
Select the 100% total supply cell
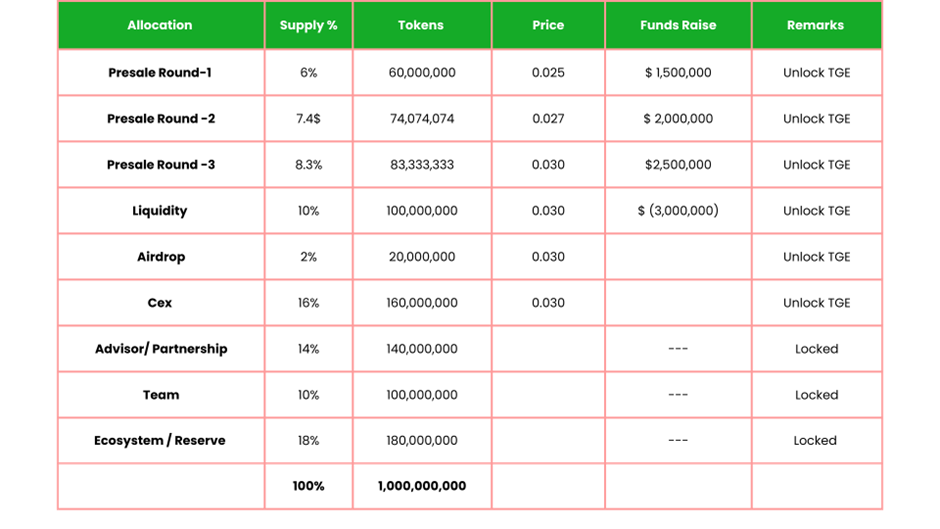[308, 486]
